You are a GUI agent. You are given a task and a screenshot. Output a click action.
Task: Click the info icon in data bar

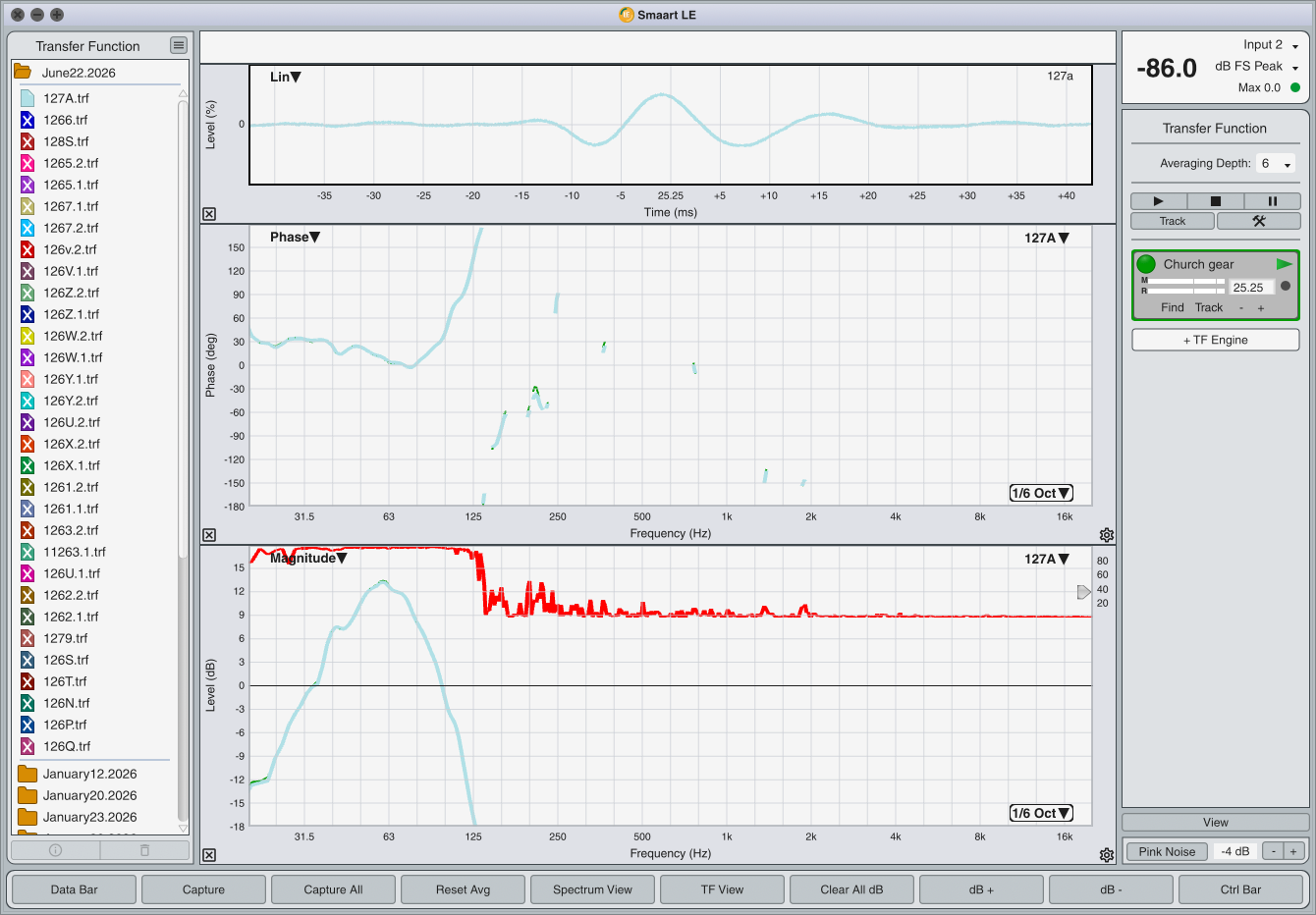point(55,850)
